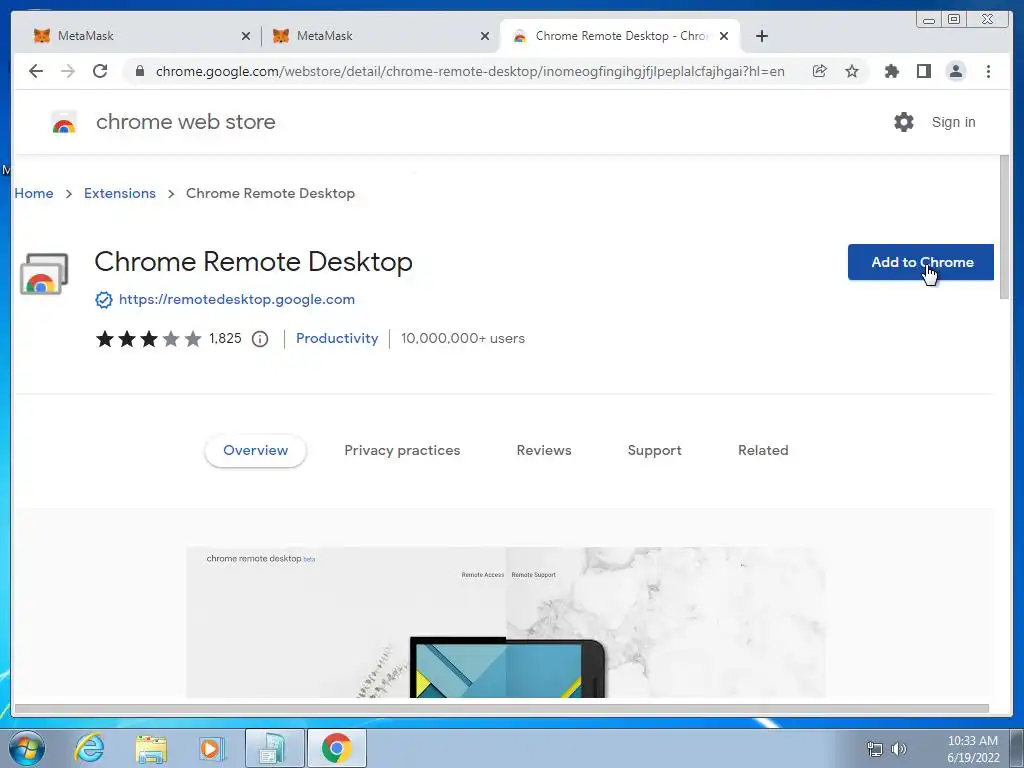The height and width of the screenshot is (768, 1024).
Task: Click the lock site info icon
Action: tap(139, 71)
